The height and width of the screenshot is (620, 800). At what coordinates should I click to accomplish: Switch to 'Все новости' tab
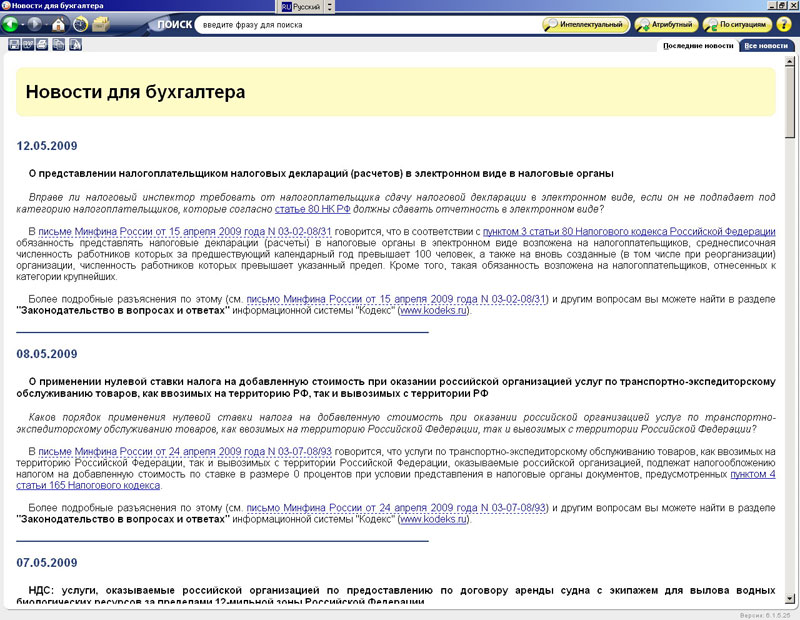pos(765,46)
